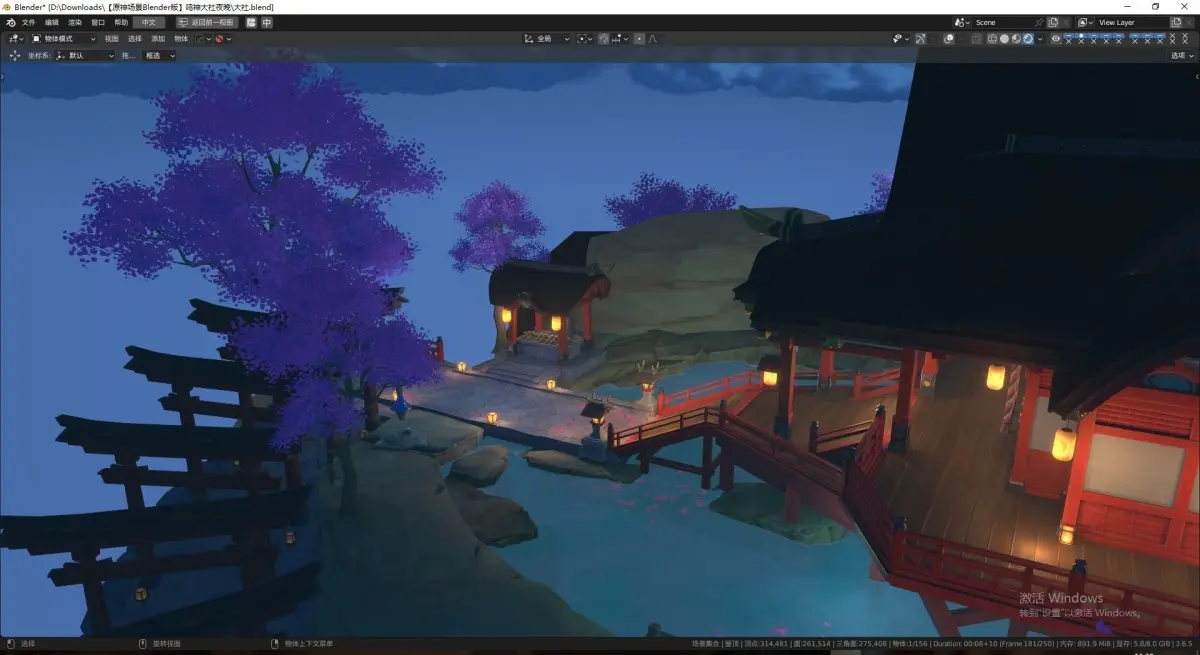Toggle viewport overlays display
The height and width of the screenshot is (655, 1200).
[949, 39]
